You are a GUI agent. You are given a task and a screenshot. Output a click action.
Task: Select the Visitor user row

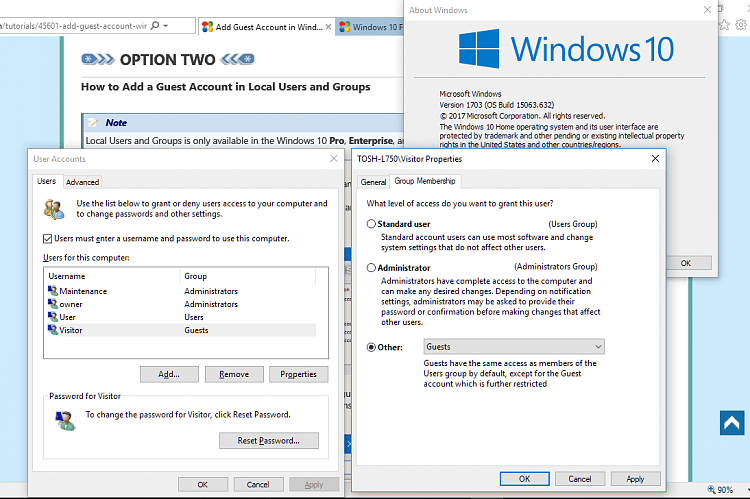[182, 330]
